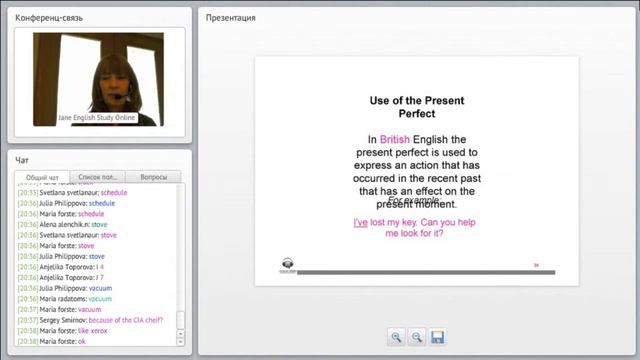The height and width of the screenshot is (360, 640).
Task: Click Svetlana svetlanaur's message 'schedule'
Action: (114, 193)
